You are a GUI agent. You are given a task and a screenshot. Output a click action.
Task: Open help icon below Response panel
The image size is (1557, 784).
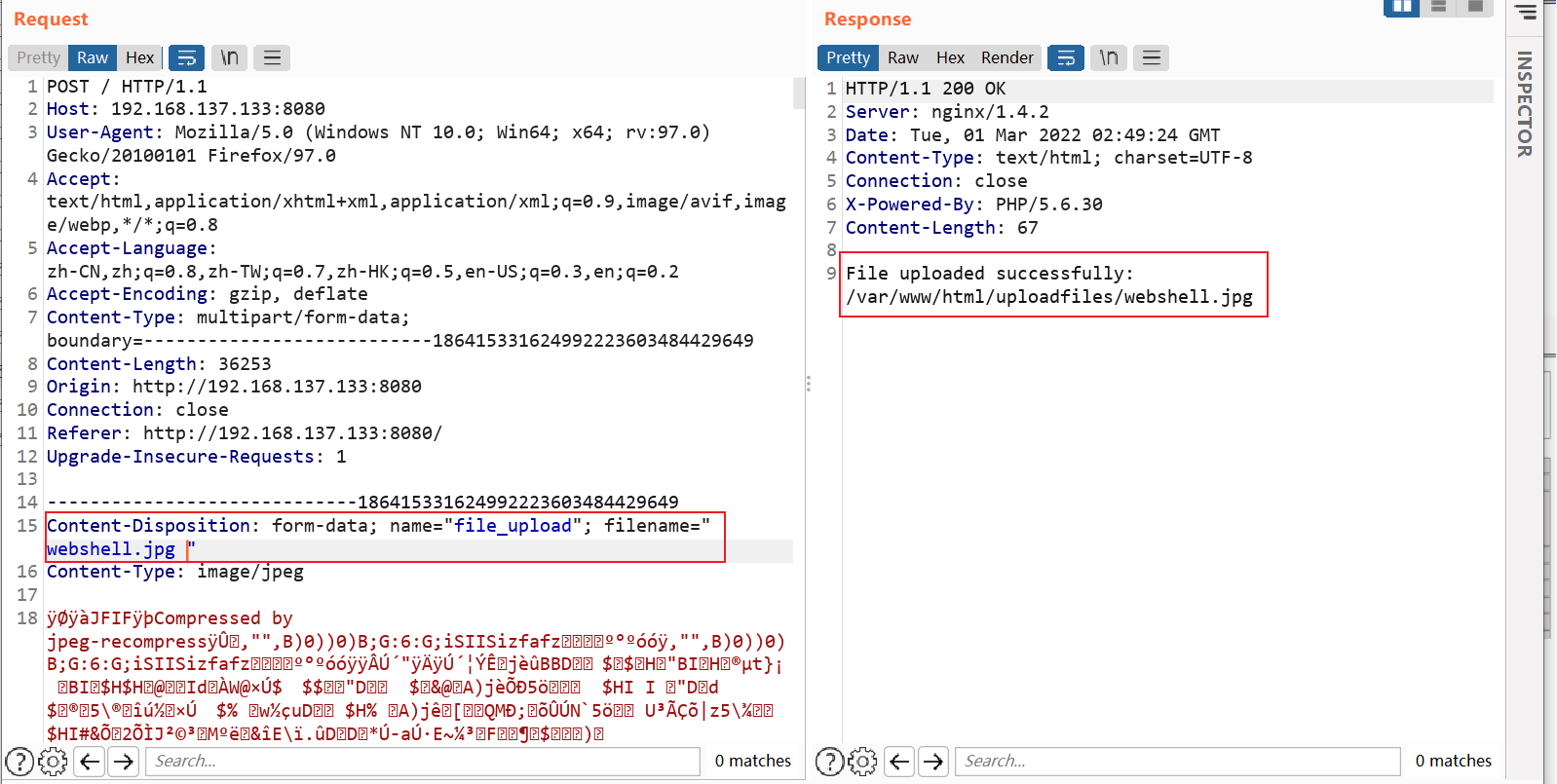pos(829,761)
